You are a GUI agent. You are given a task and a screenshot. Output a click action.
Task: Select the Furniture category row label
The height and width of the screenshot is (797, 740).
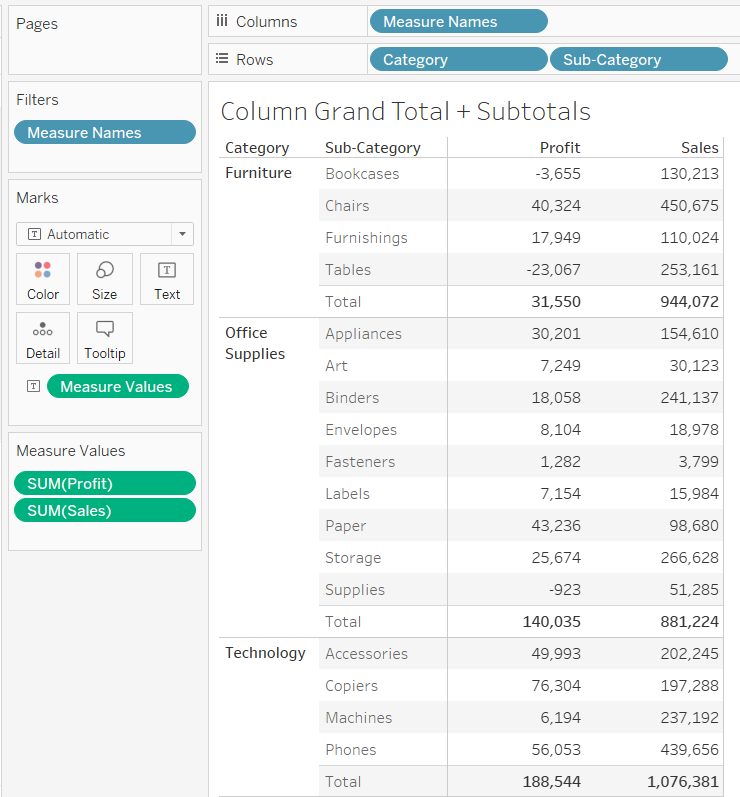(258, 173)
